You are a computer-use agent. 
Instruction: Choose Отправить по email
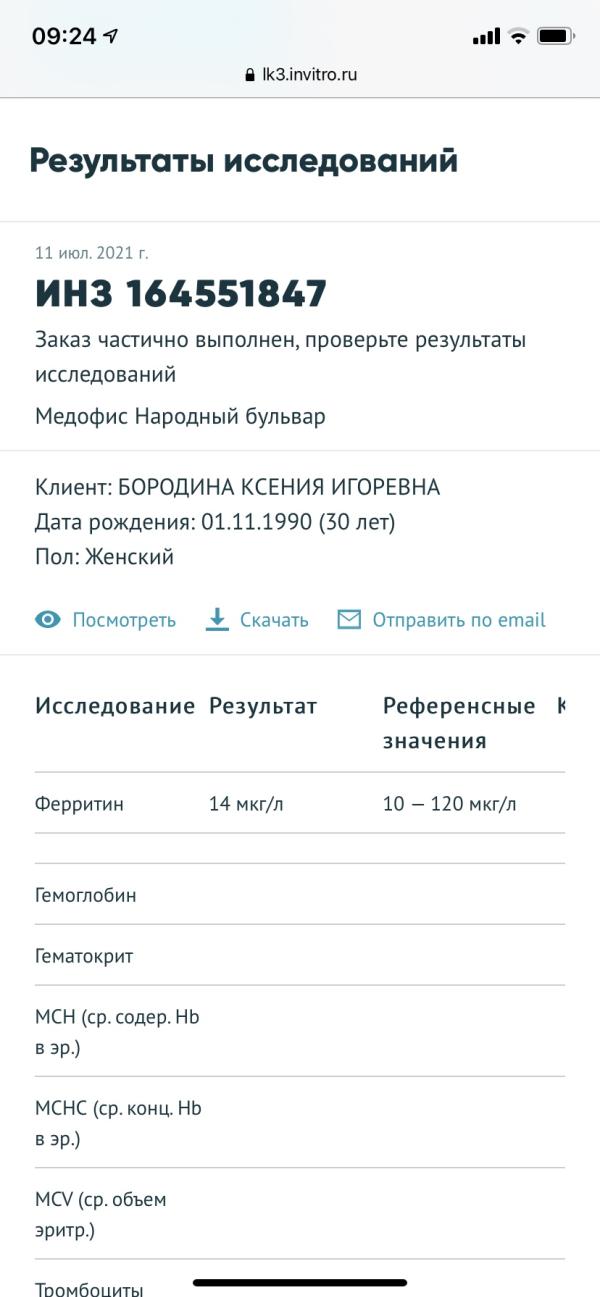pos(459,620)
